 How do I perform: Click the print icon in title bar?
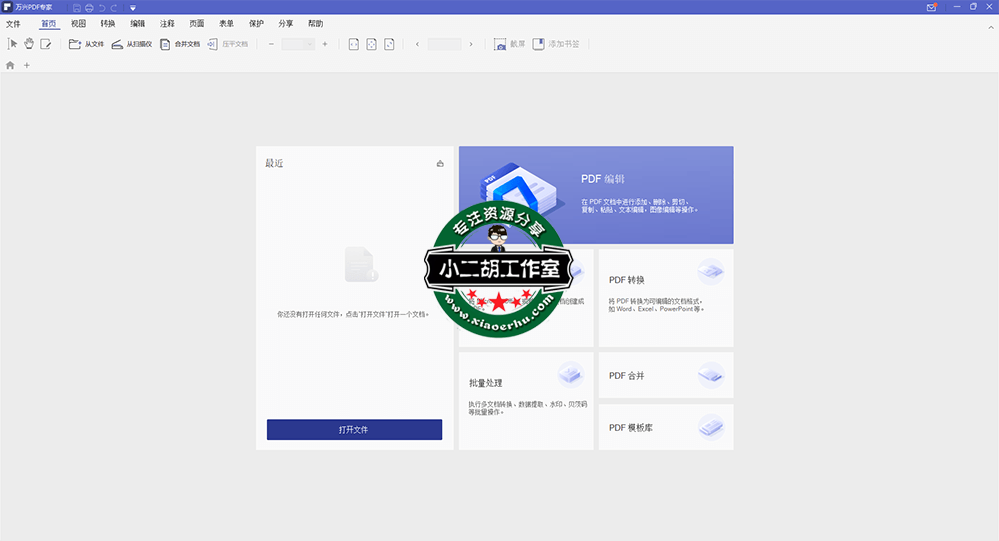pos(89,7)
